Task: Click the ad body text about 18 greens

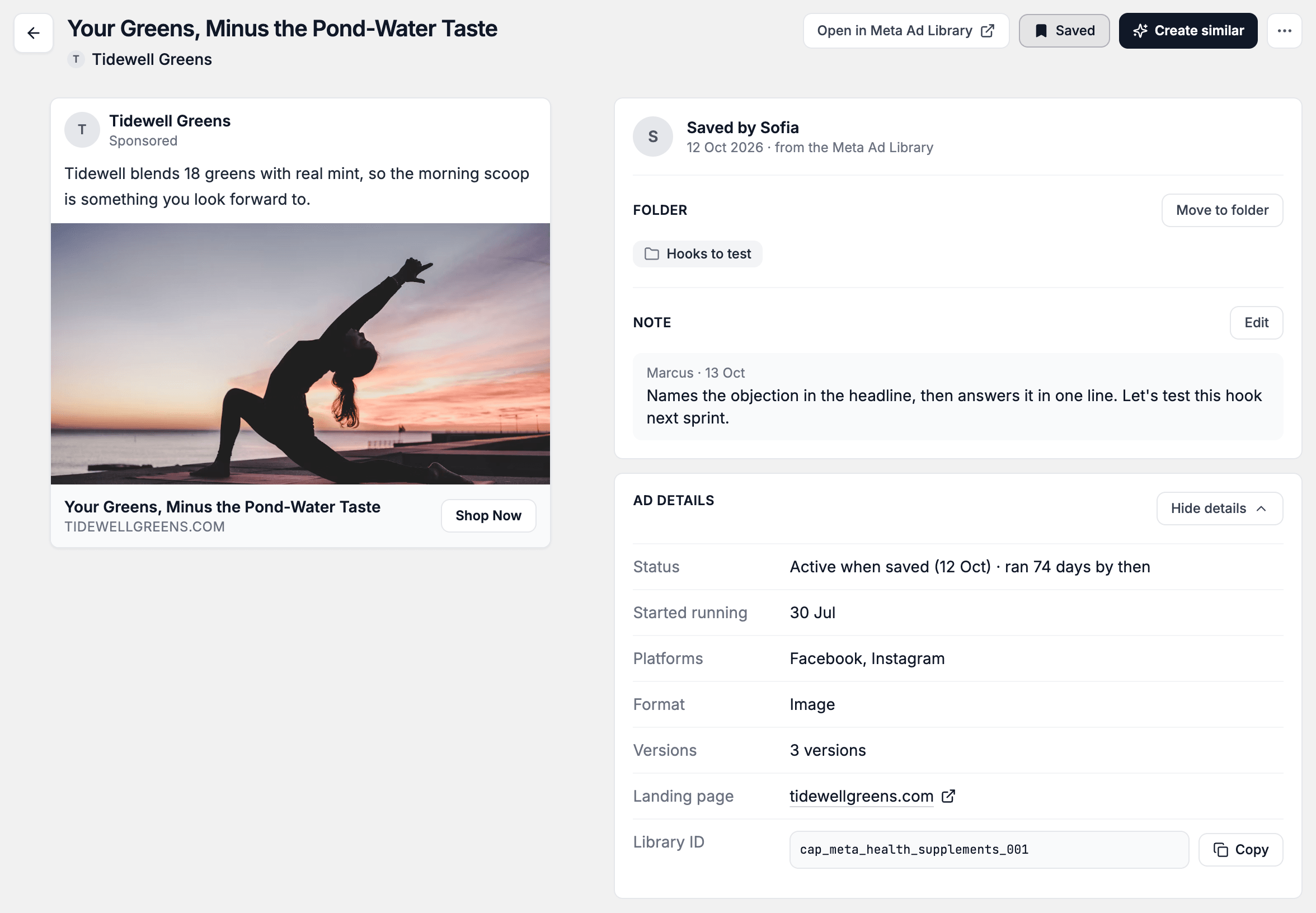Action: tap(297, 186)
